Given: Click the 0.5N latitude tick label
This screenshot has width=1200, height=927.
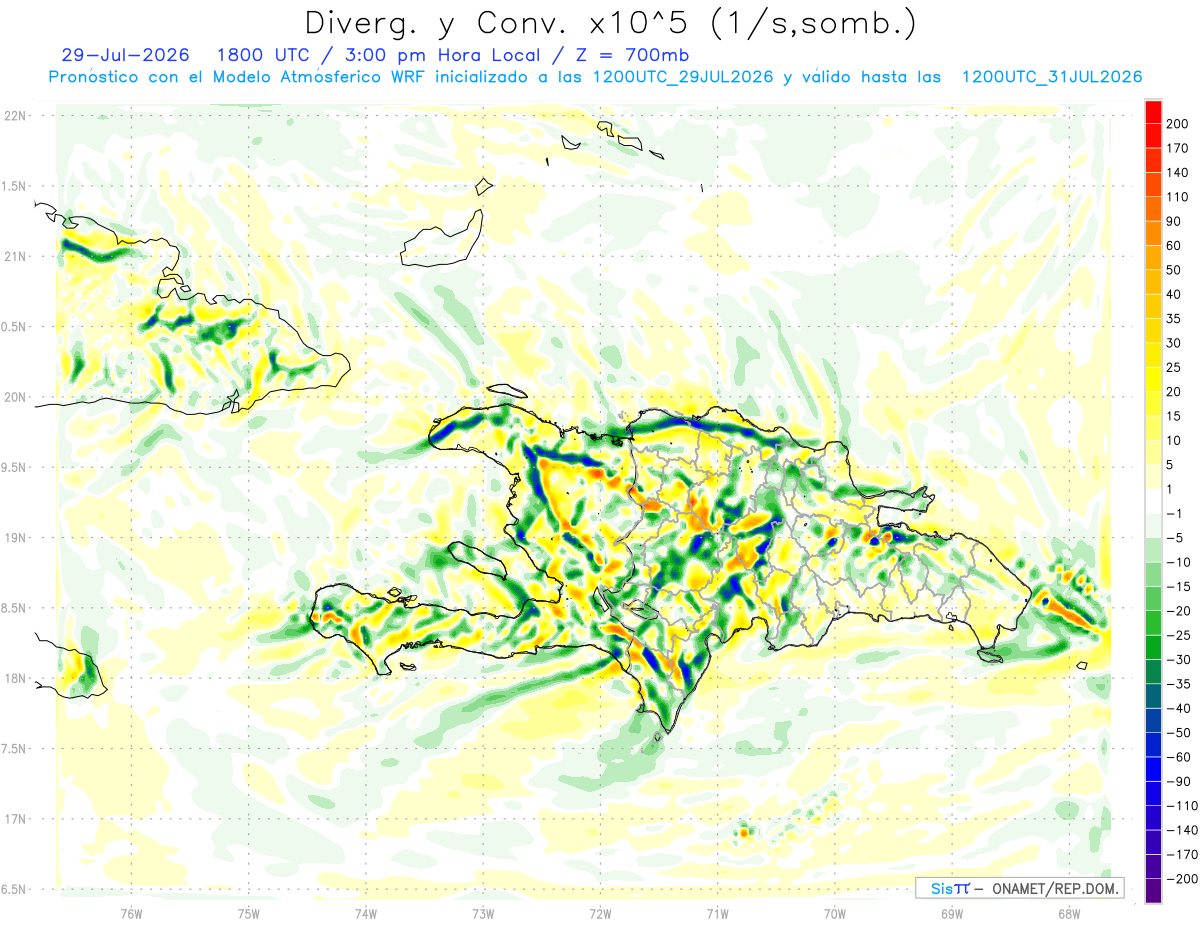Looking at the screenshot, I should 14,326.
